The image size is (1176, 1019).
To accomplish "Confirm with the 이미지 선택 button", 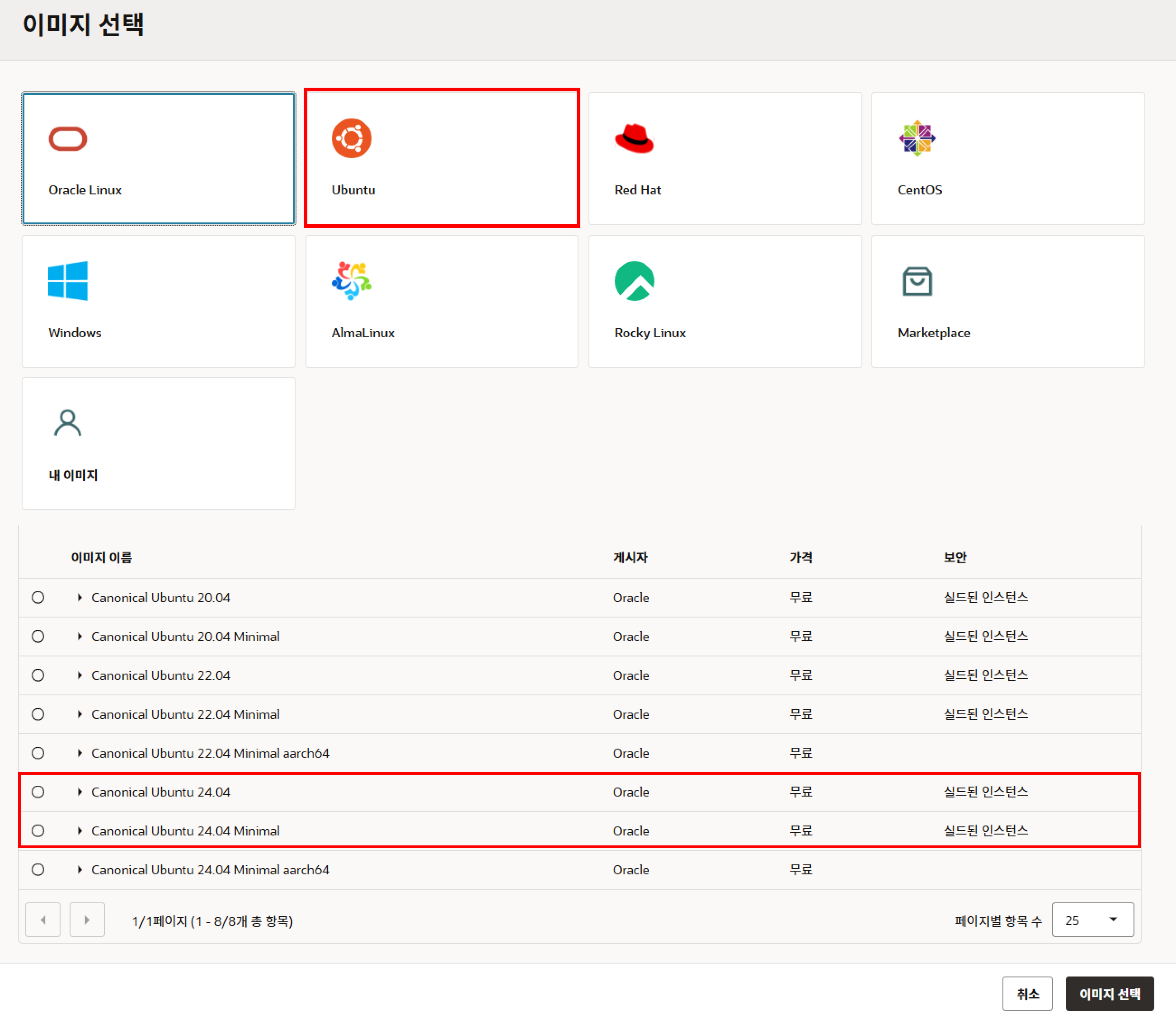I will [1109, 994].
